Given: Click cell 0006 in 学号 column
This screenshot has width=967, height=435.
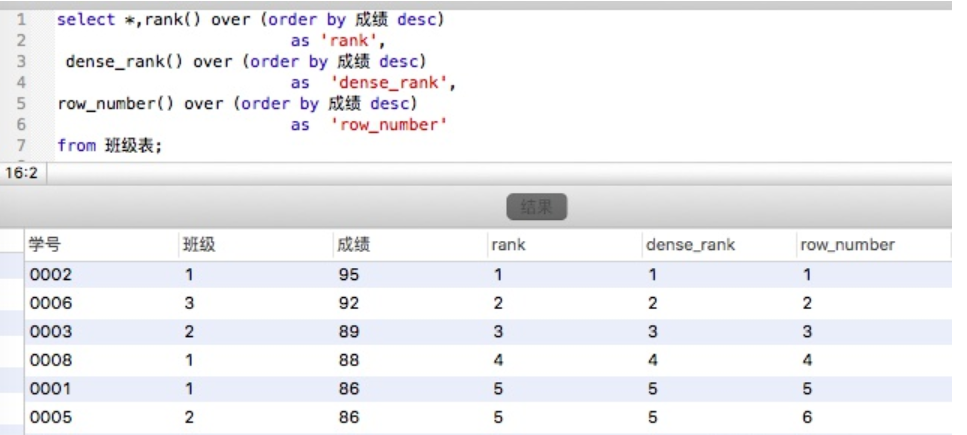Looking at the screenshot, I should point(51,303).
